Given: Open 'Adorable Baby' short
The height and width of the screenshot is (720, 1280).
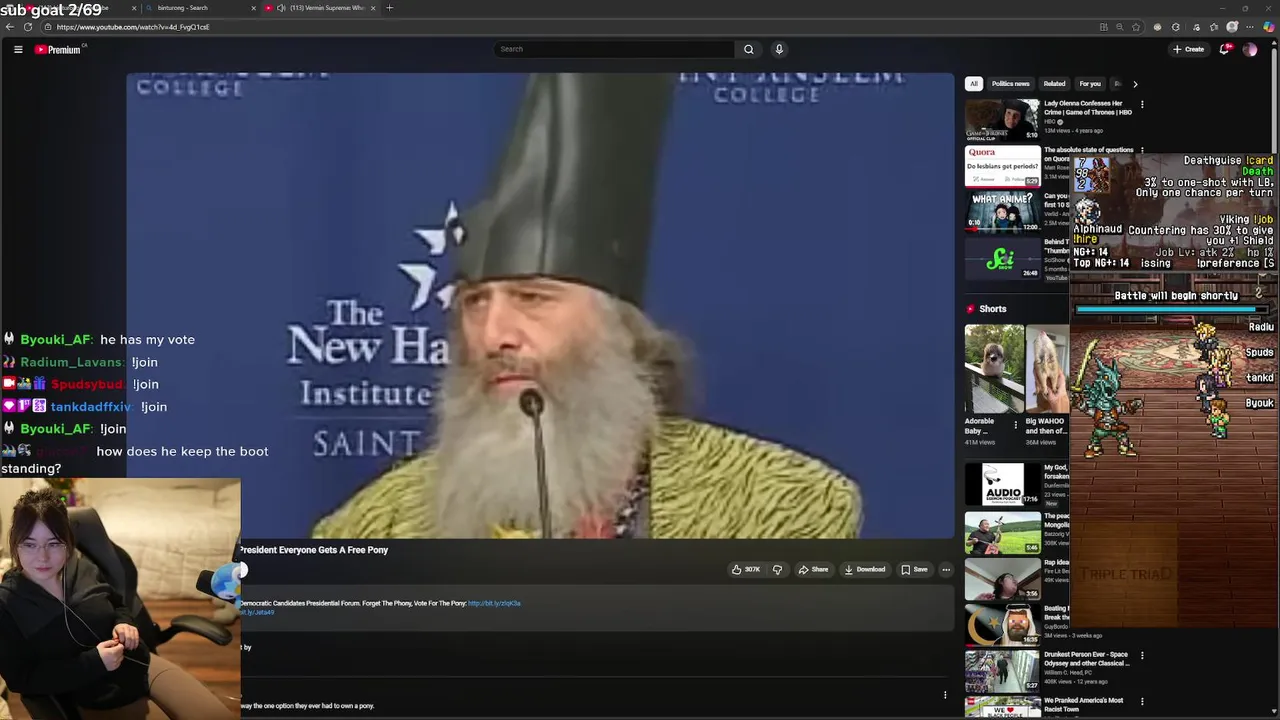Looking at the screenshot, I should click(994, 368).
